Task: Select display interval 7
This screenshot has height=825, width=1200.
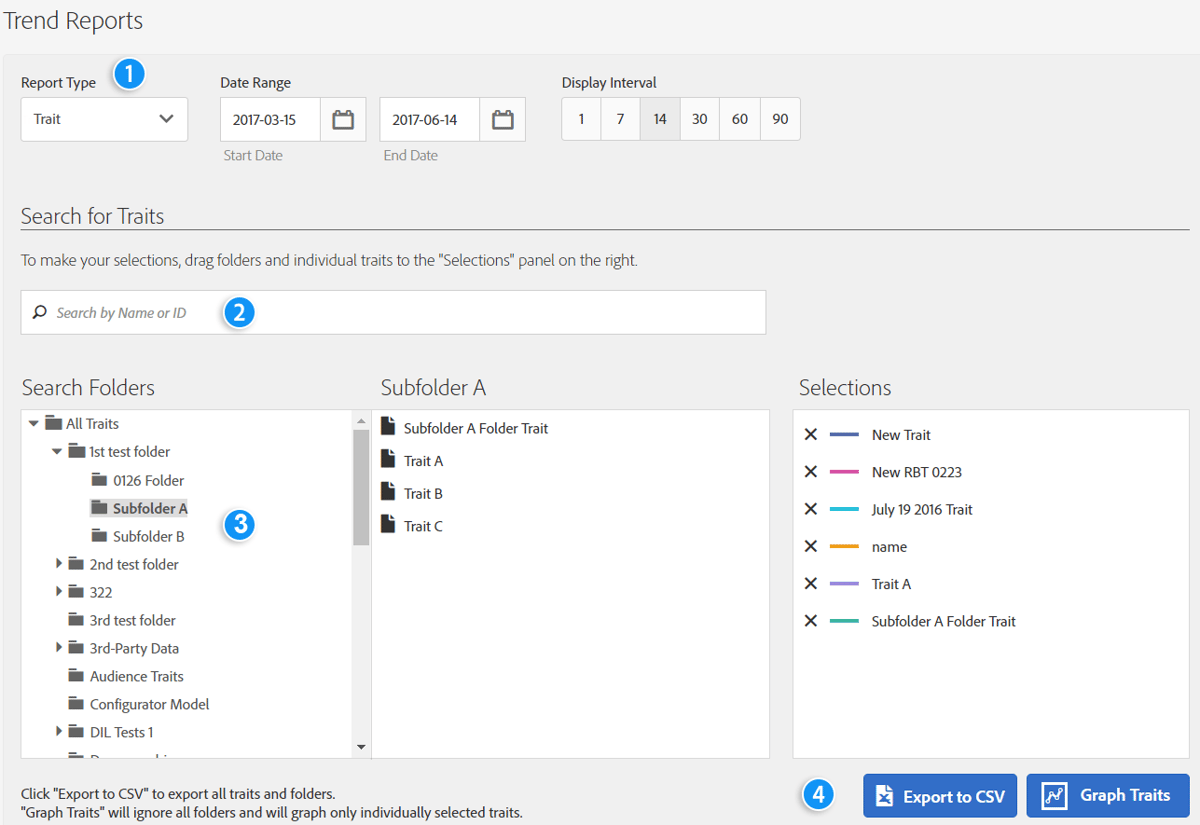Action: pyautogui.click(x=620, y=118)
